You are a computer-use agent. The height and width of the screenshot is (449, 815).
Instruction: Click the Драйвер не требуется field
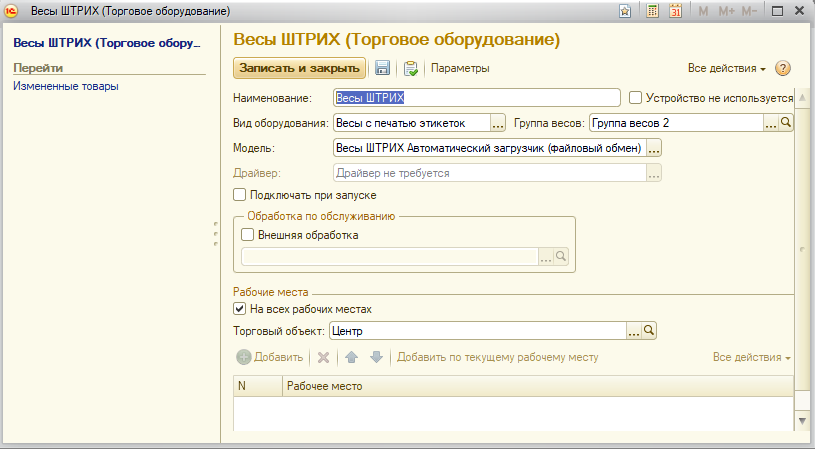(490, 173)
